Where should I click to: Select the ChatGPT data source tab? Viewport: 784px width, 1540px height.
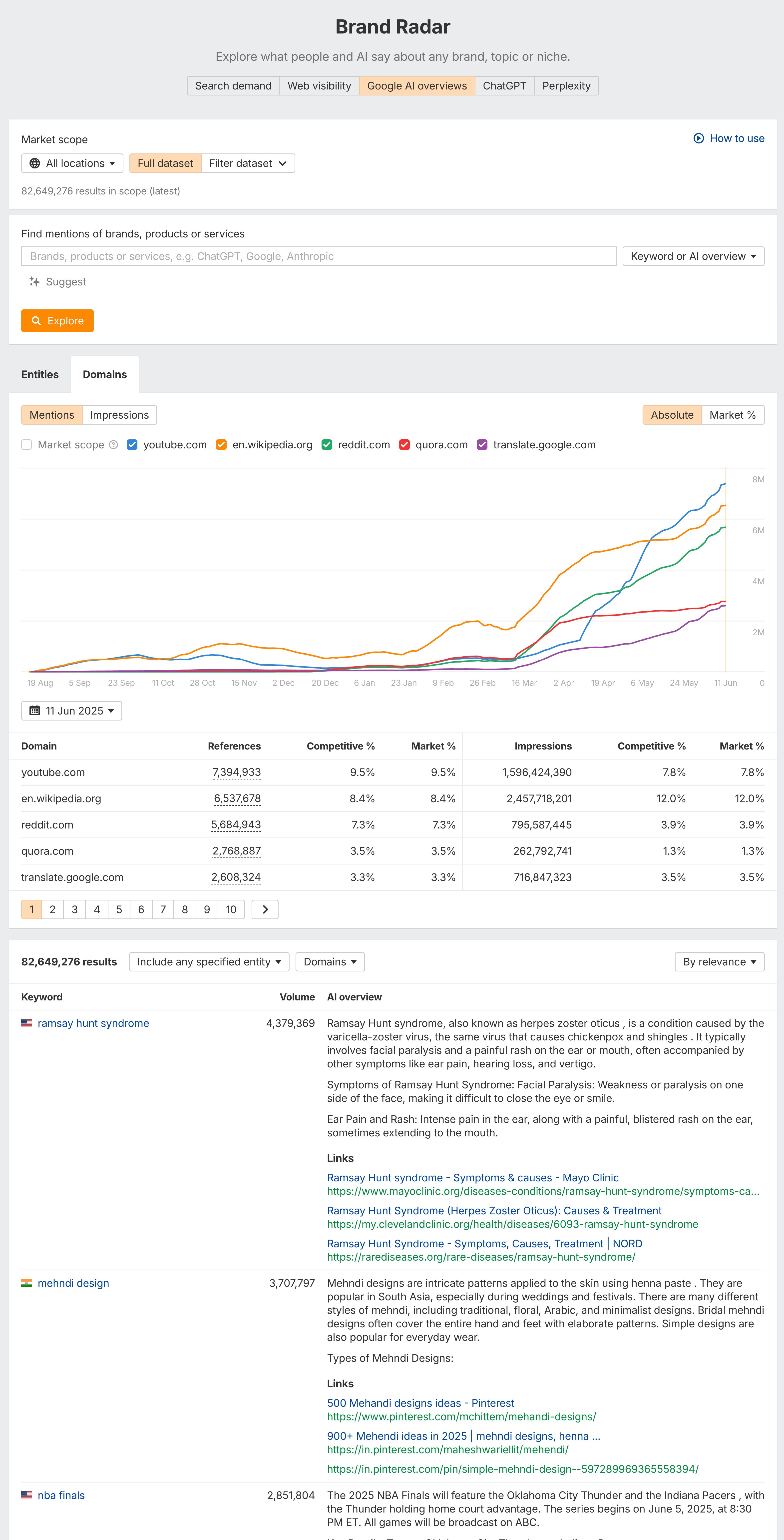[504, 85]
